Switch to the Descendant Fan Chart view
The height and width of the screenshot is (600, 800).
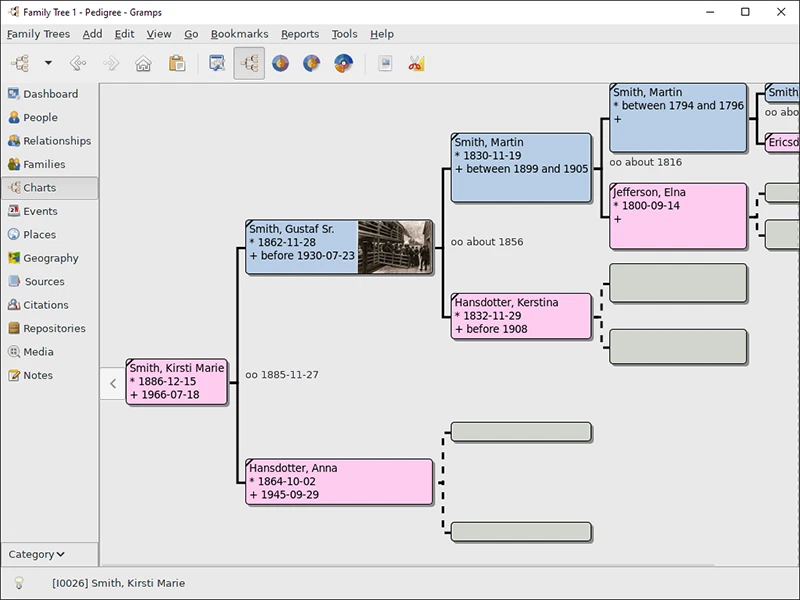pyautogui.click(x=312, y=63)
